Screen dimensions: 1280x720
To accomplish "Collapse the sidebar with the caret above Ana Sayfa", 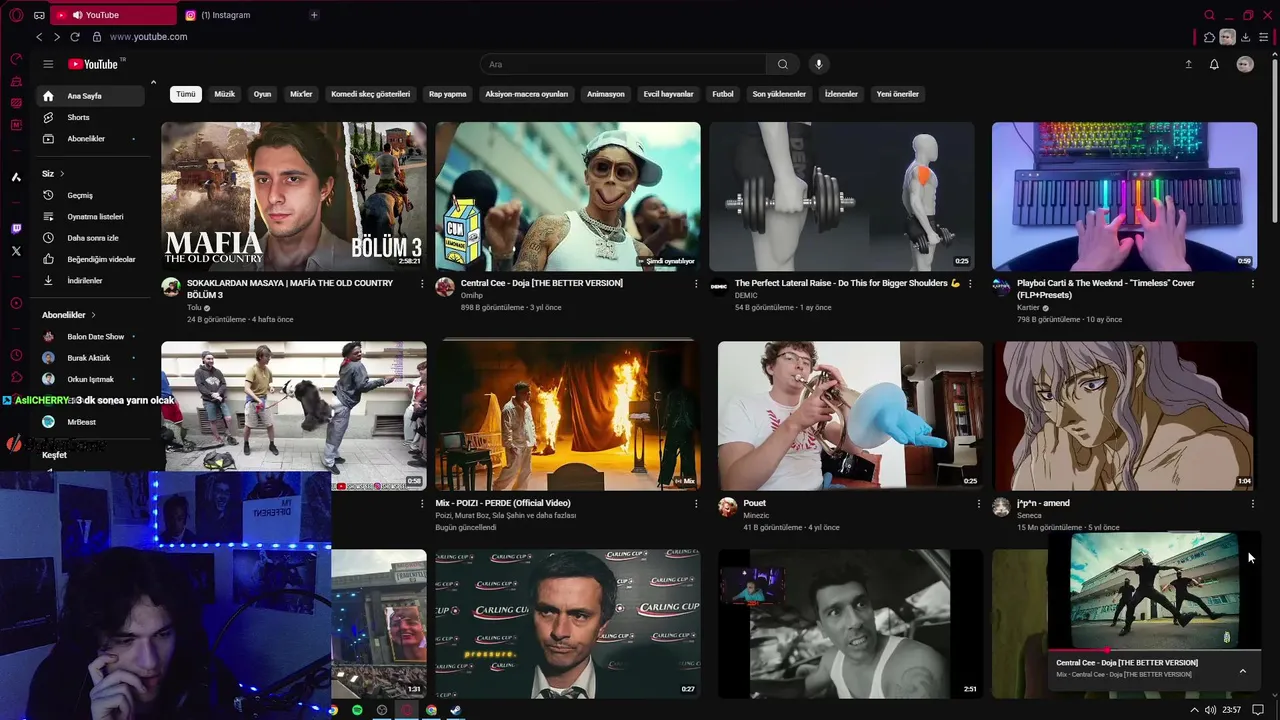I will tap(153, 82).
